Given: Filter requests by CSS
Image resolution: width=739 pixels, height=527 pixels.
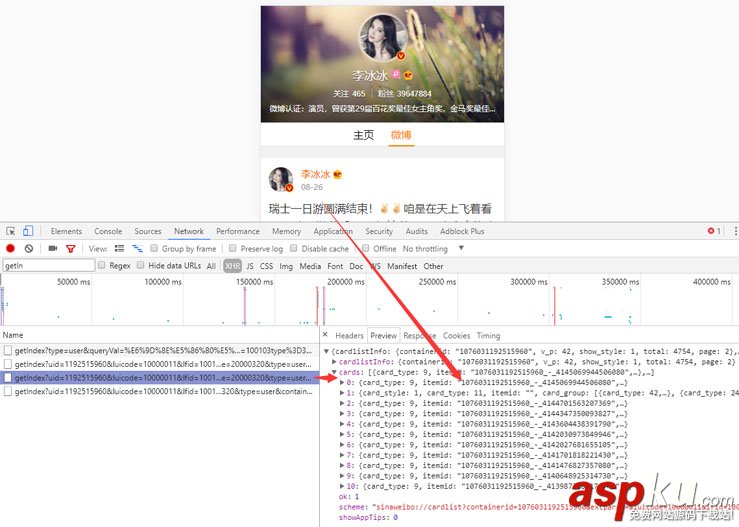Looking at the screenshot, I should [266, 266].
